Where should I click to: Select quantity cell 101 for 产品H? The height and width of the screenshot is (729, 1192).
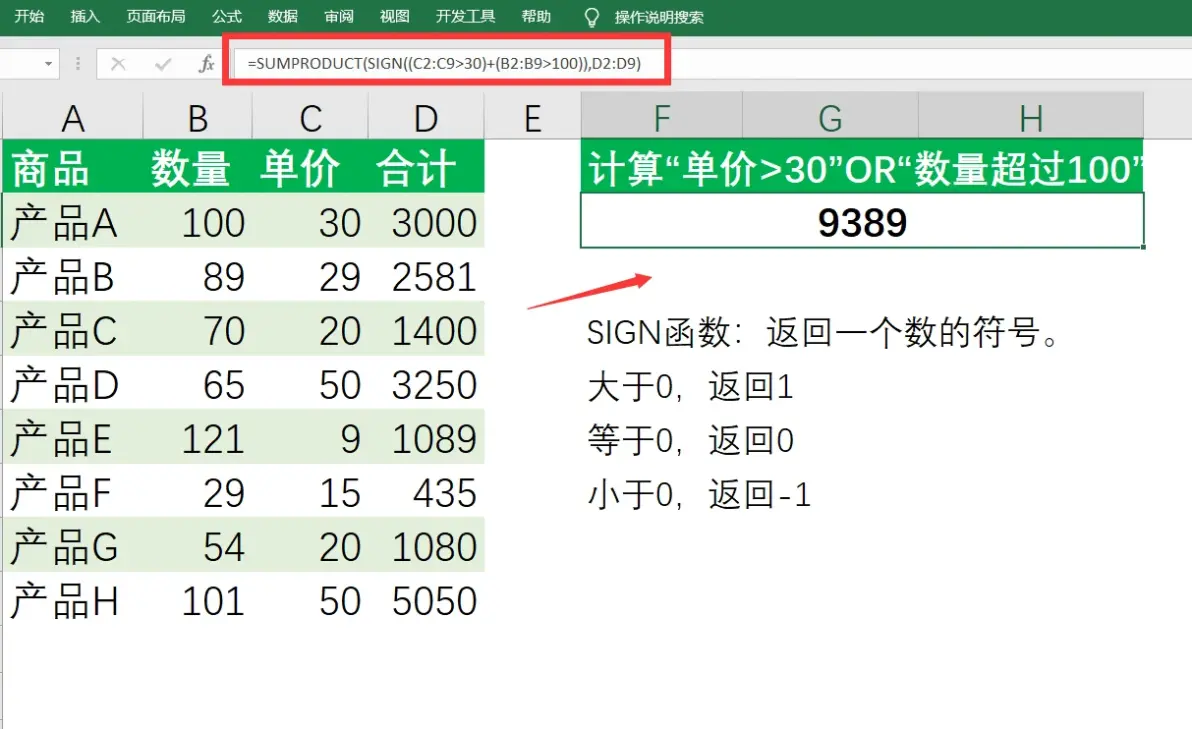coord(198,600)
